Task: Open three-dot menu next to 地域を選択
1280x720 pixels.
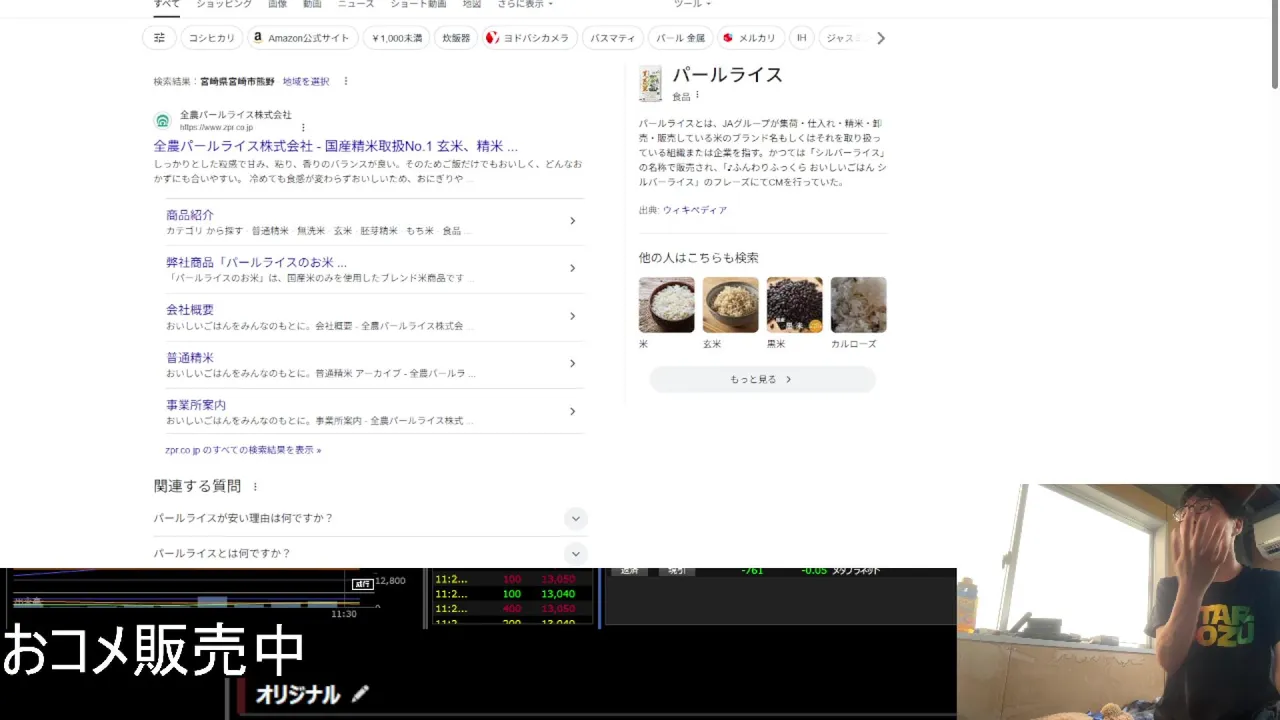Action: (346, 81)
